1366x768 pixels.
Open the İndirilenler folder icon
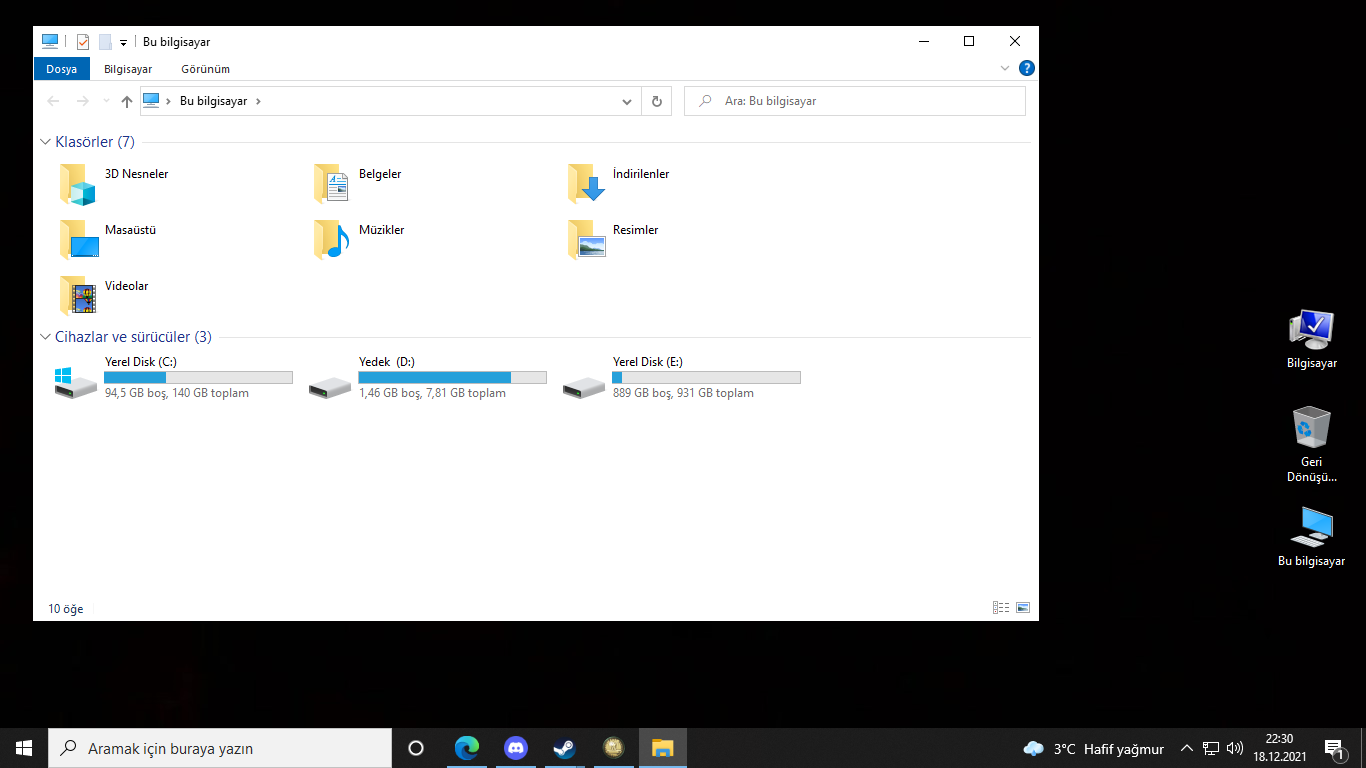586,183
